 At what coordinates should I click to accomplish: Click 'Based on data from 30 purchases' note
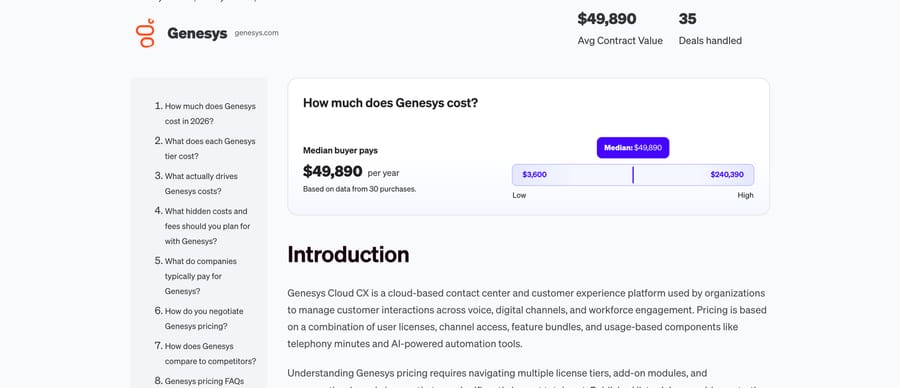[359, 189]
